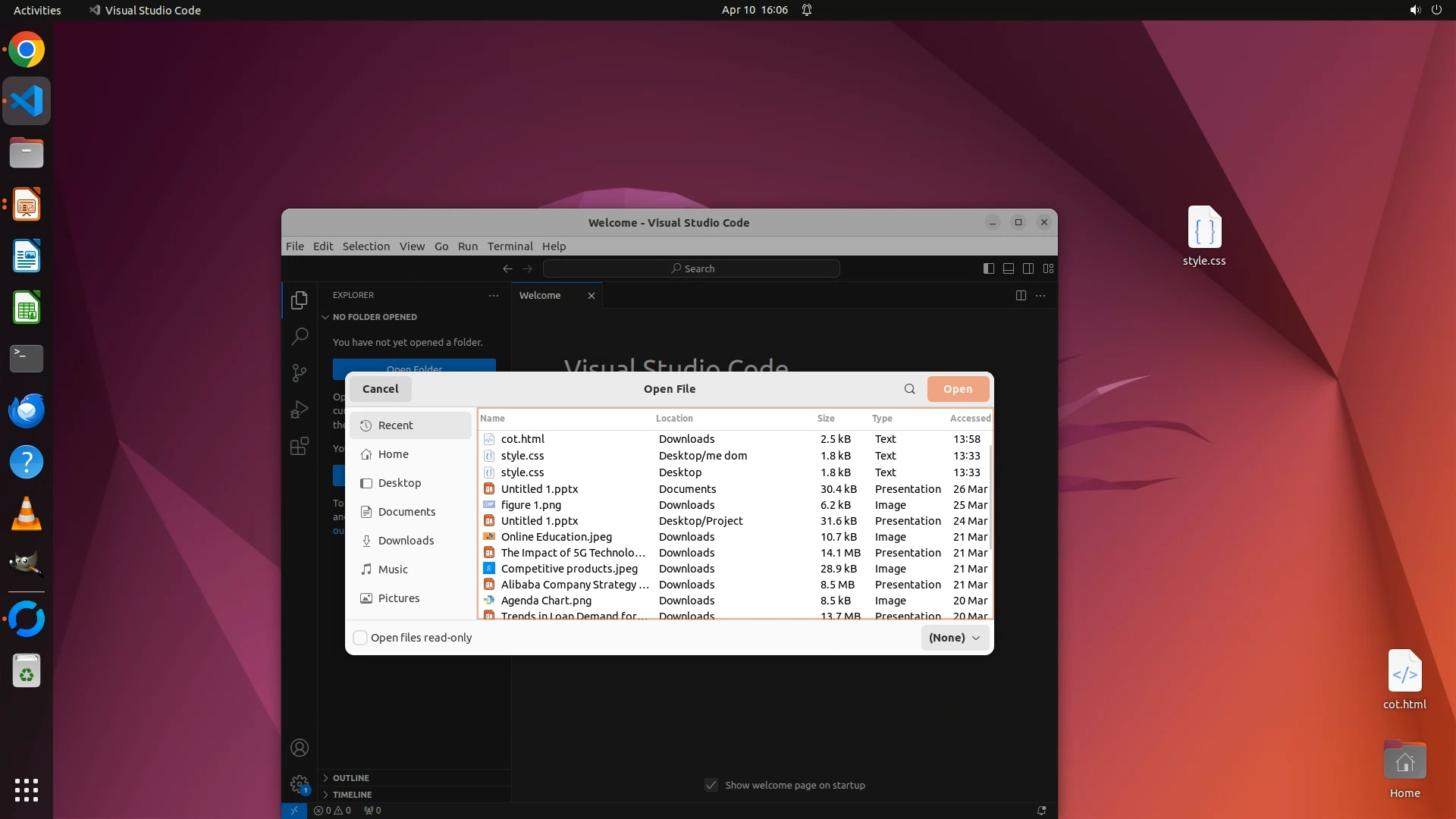Select cot.html in the file list

click(522, 439)
